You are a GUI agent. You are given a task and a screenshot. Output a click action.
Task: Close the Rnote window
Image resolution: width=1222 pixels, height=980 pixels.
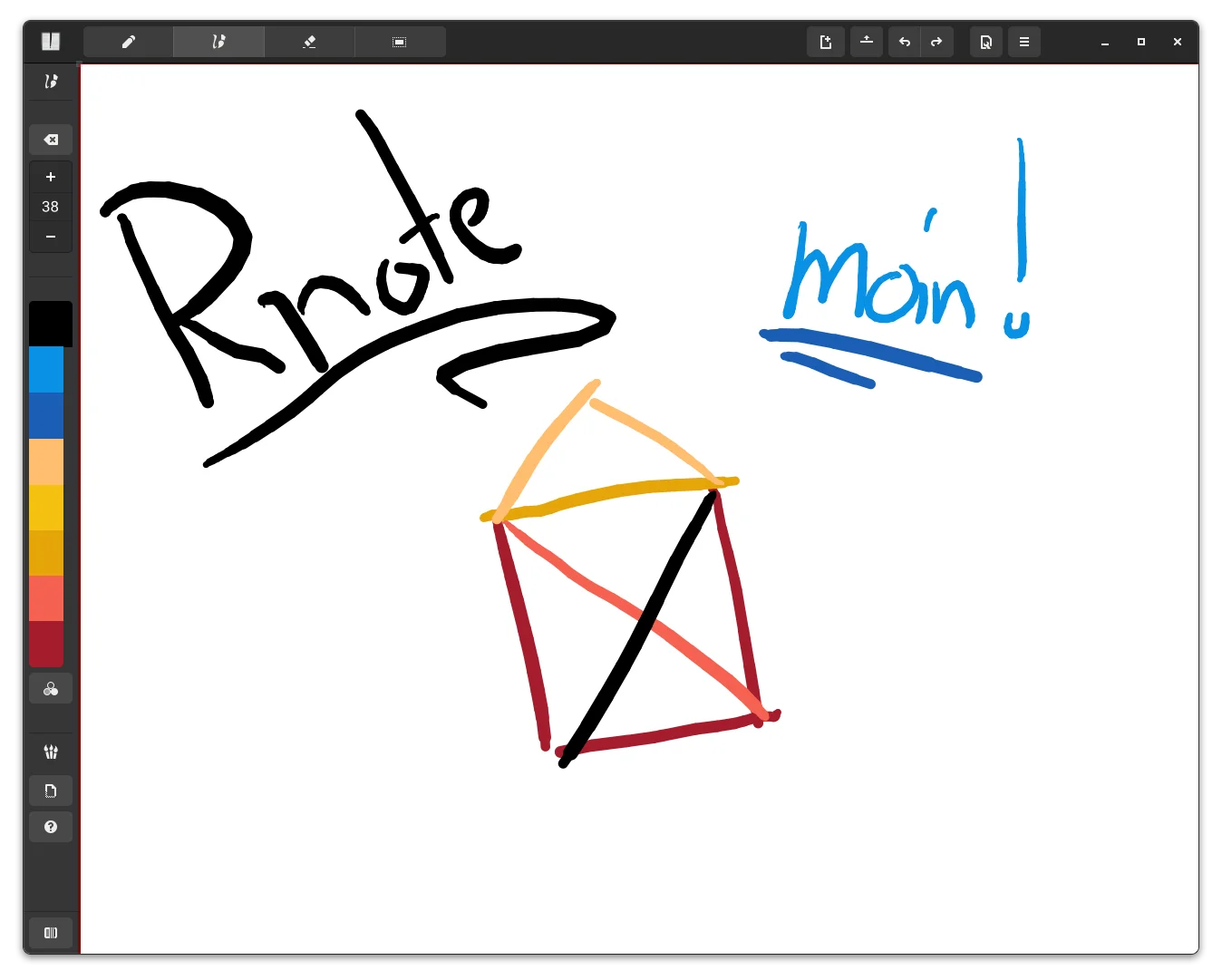(1178, 42)
